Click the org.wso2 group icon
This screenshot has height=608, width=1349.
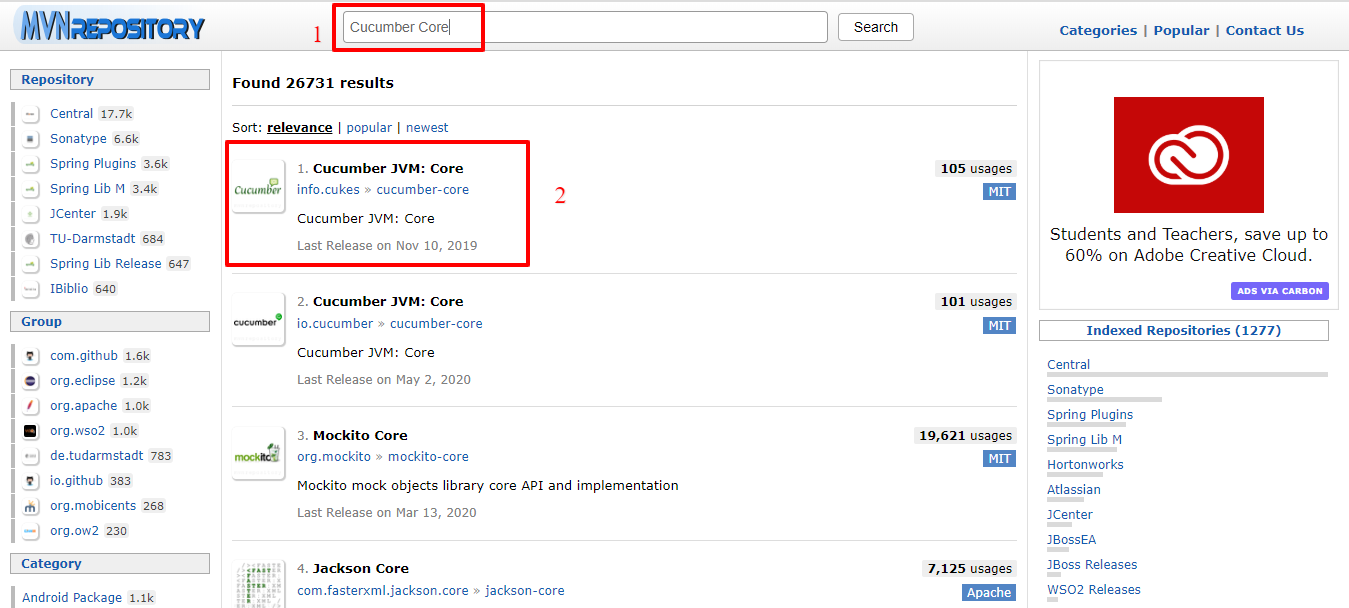(x=31, y=431)
